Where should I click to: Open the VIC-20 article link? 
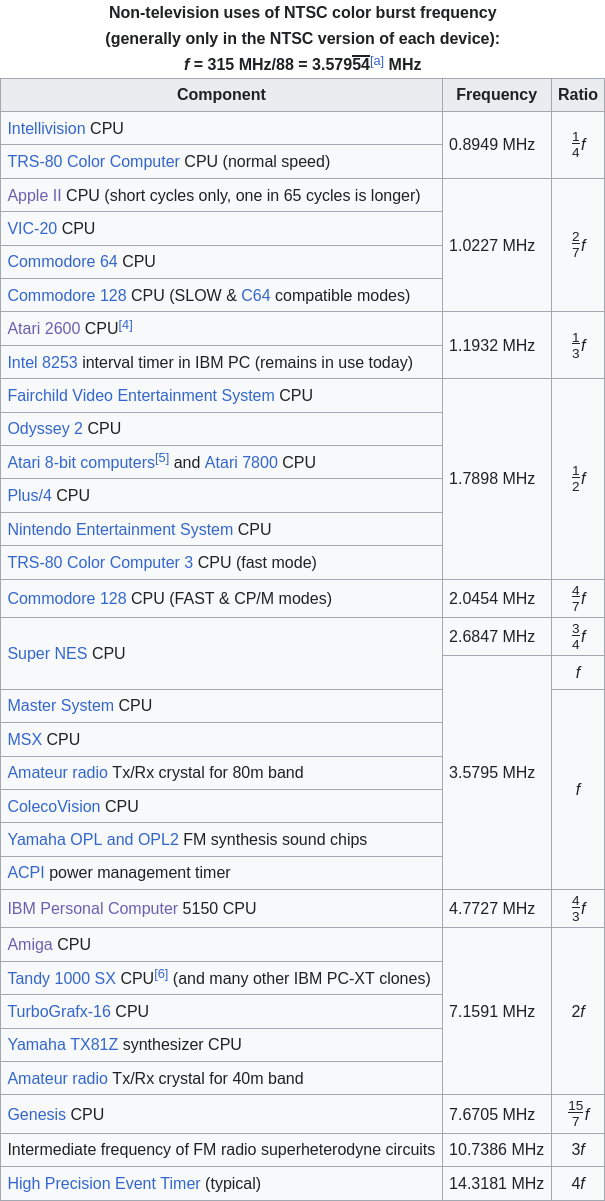32,228
